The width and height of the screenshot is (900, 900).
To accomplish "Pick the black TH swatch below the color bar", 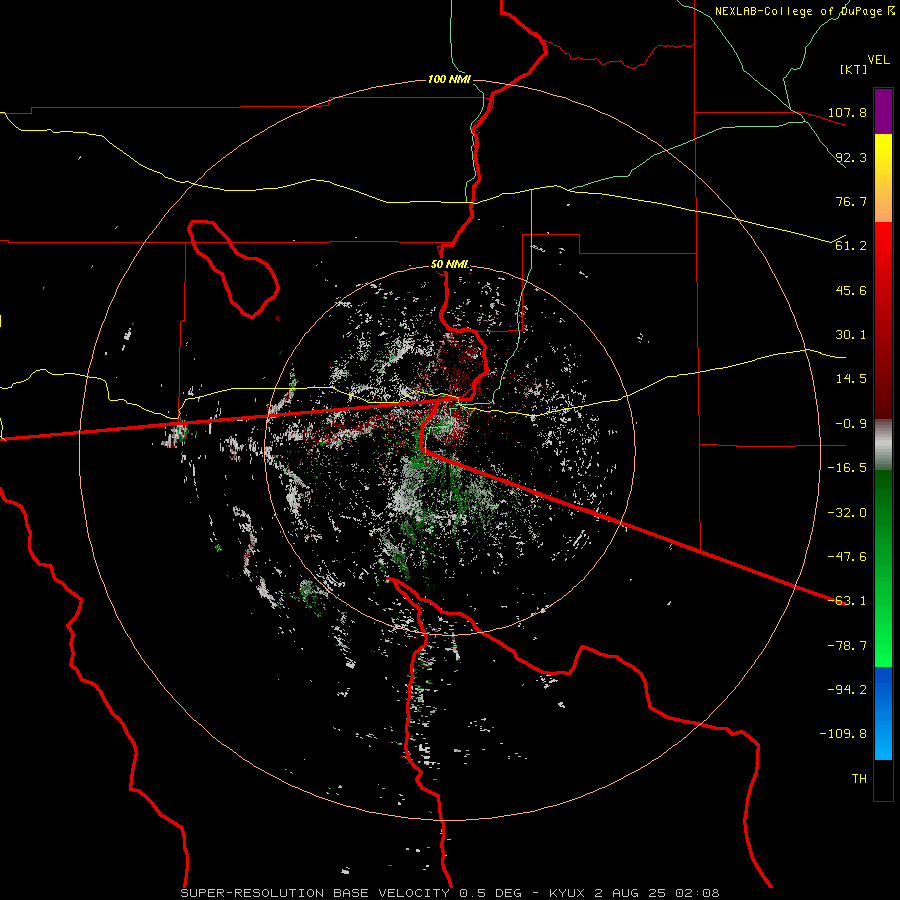I will 883,779.
